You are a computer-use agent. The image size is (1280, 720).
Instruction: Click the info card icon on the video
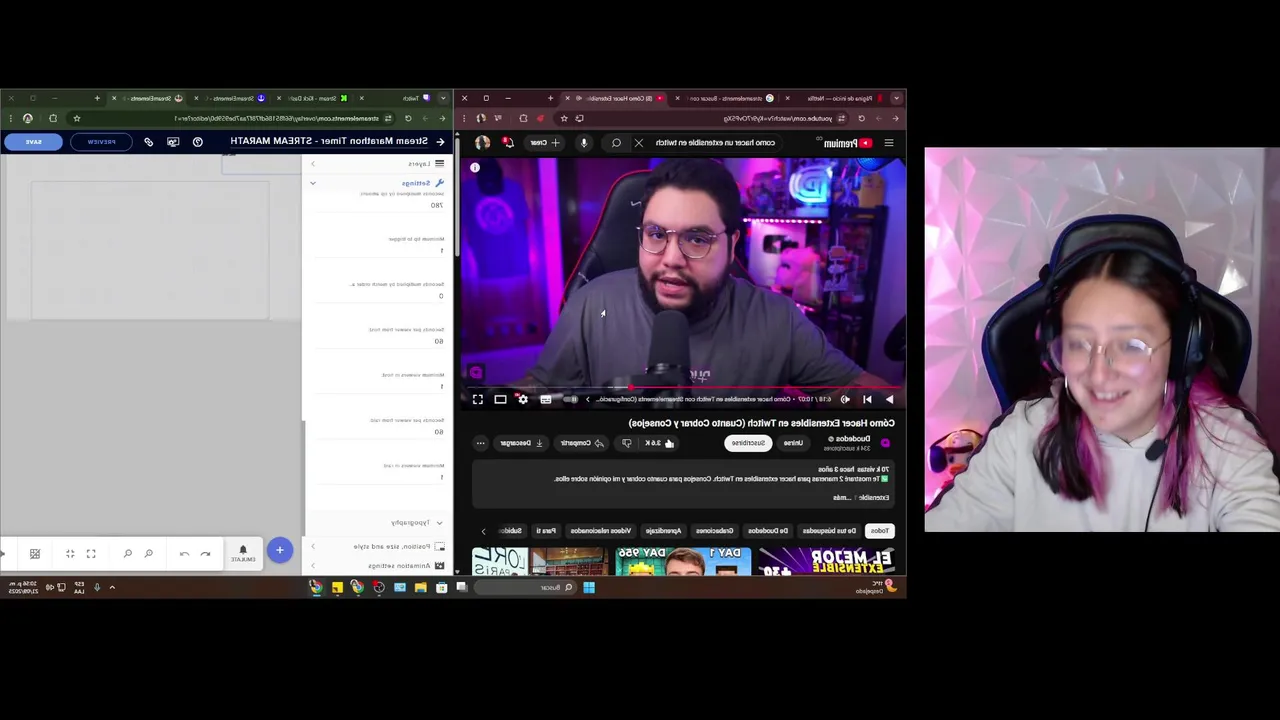[475, 168]
